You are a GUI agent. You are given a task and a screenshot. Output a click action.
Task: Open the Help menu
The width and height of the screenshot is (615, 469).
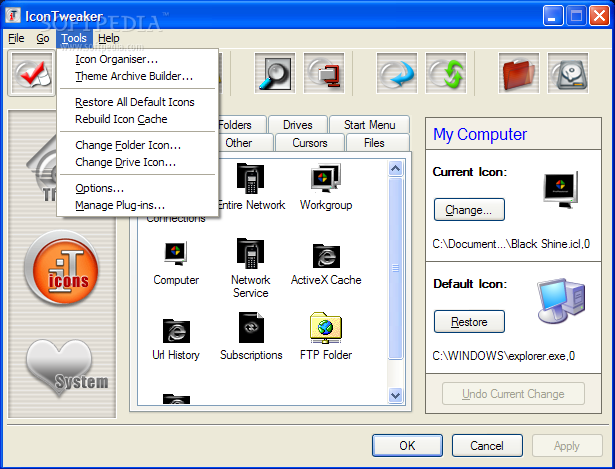[x=109, y=38]
